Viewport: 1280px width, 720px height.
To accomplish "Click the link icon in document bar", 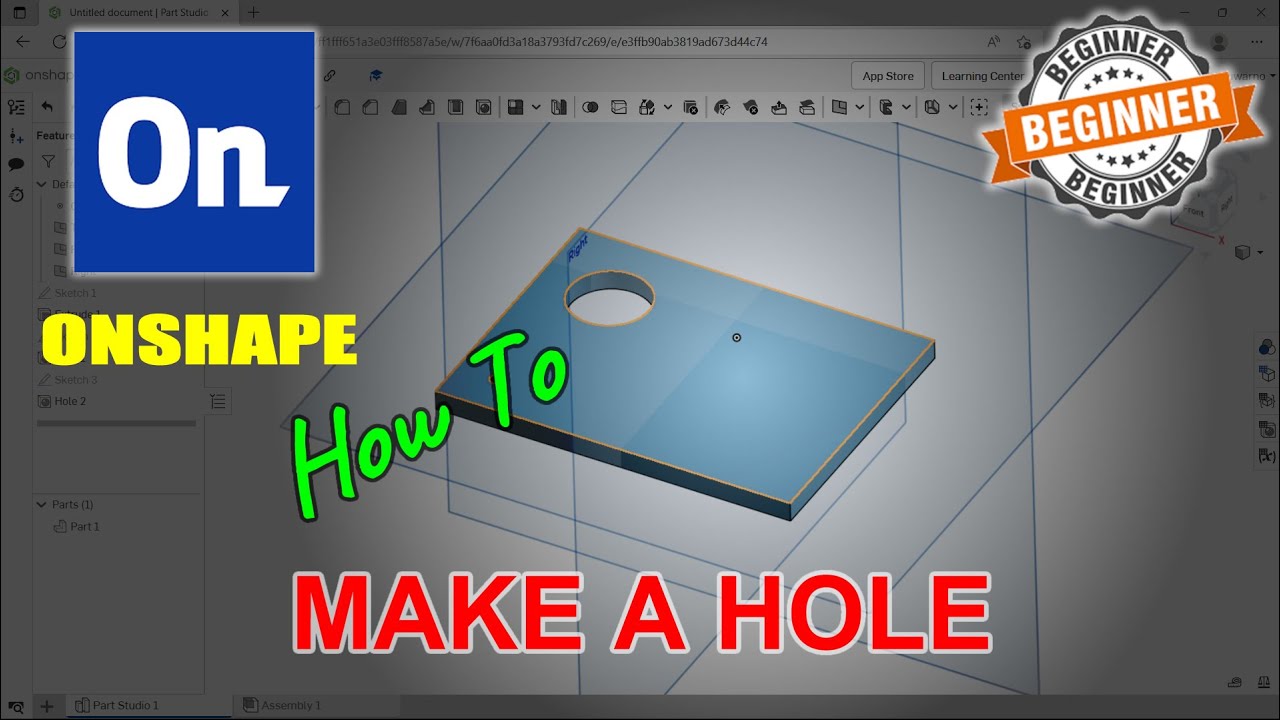I will [330, 76].
